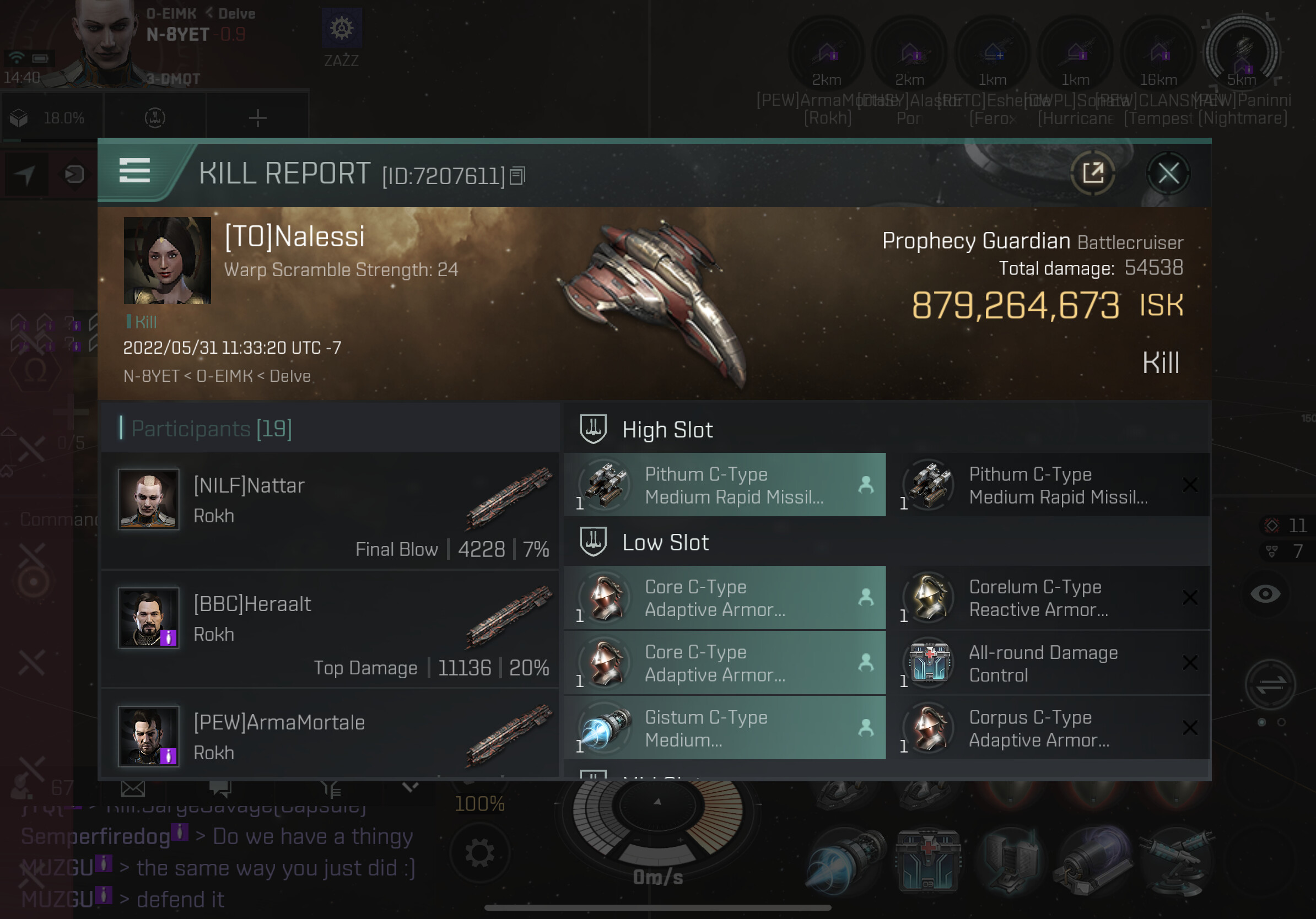Toggle the swap arrows button

(1270, 684)
